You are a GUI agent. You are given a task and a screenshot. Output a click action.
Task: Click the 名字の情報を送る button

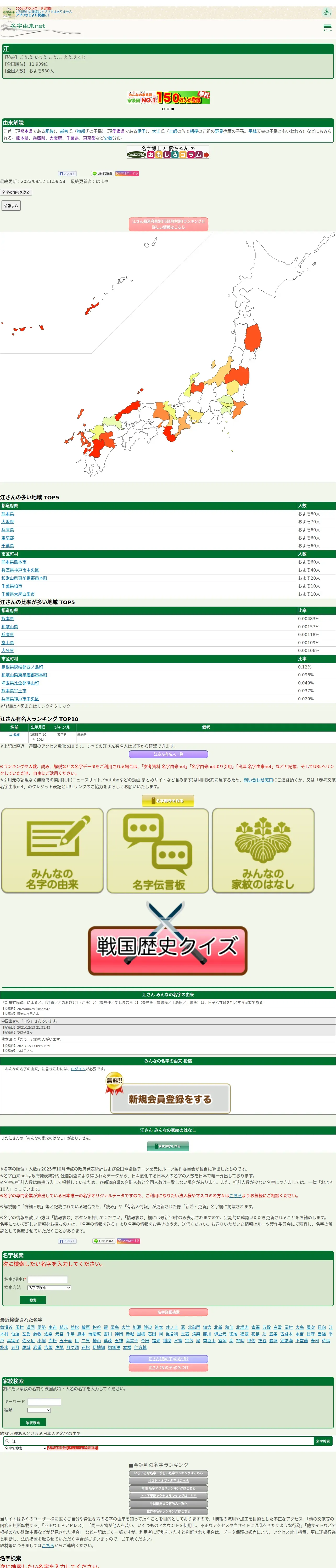tap(16, 192)
